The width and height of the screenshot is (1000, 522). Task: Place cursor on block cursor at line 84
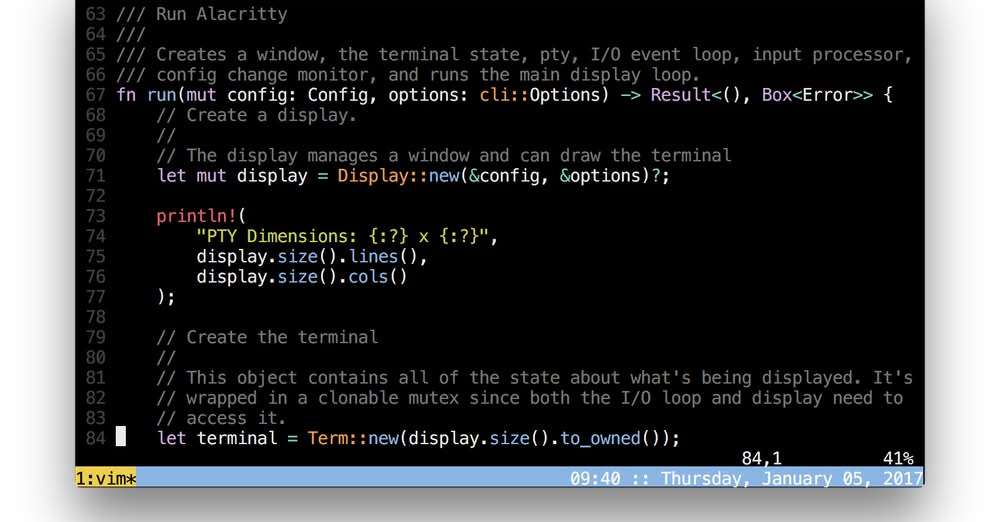click(x=121, y=437)
